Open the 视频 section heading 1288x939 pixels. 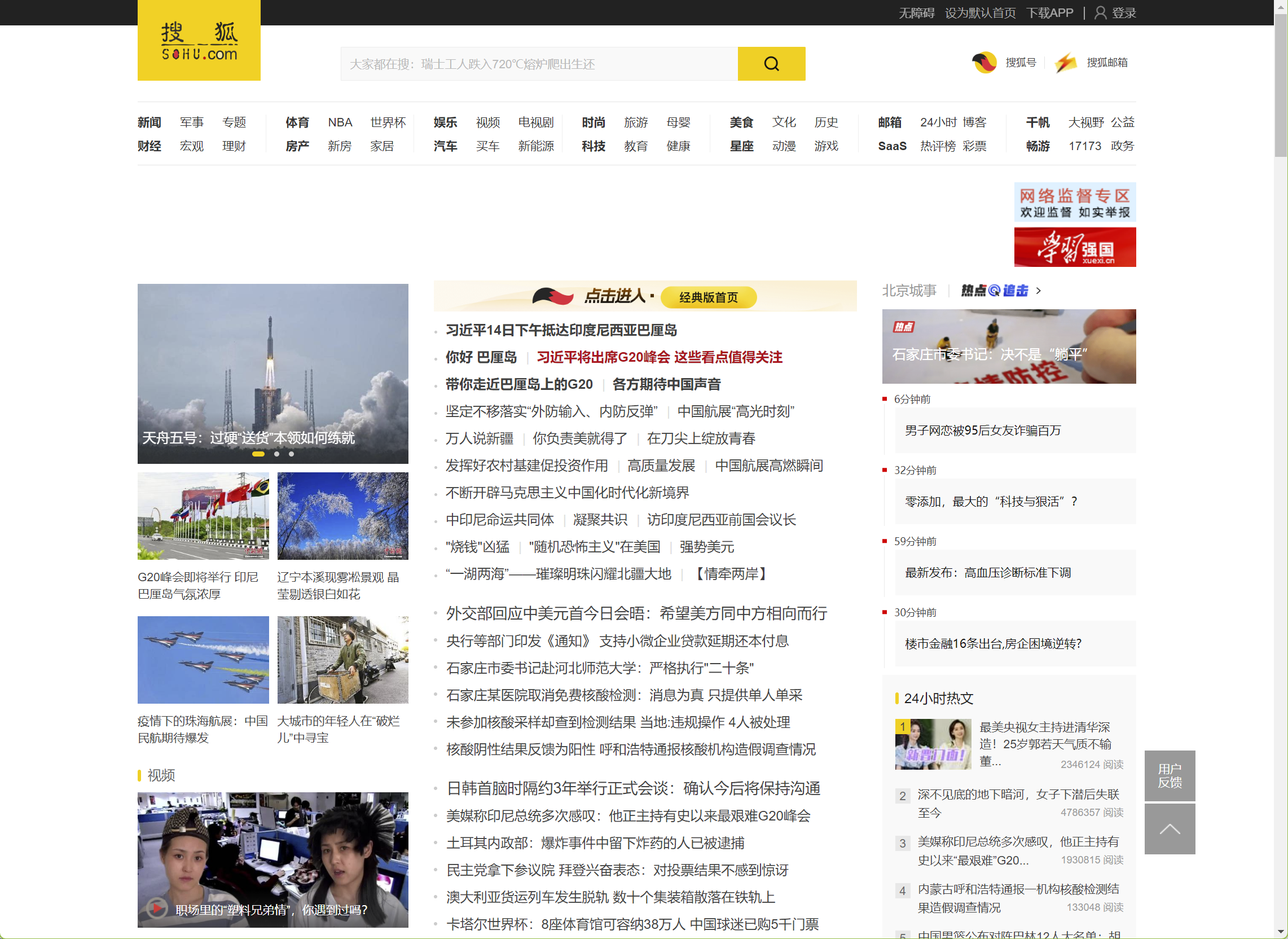[161, 775]
